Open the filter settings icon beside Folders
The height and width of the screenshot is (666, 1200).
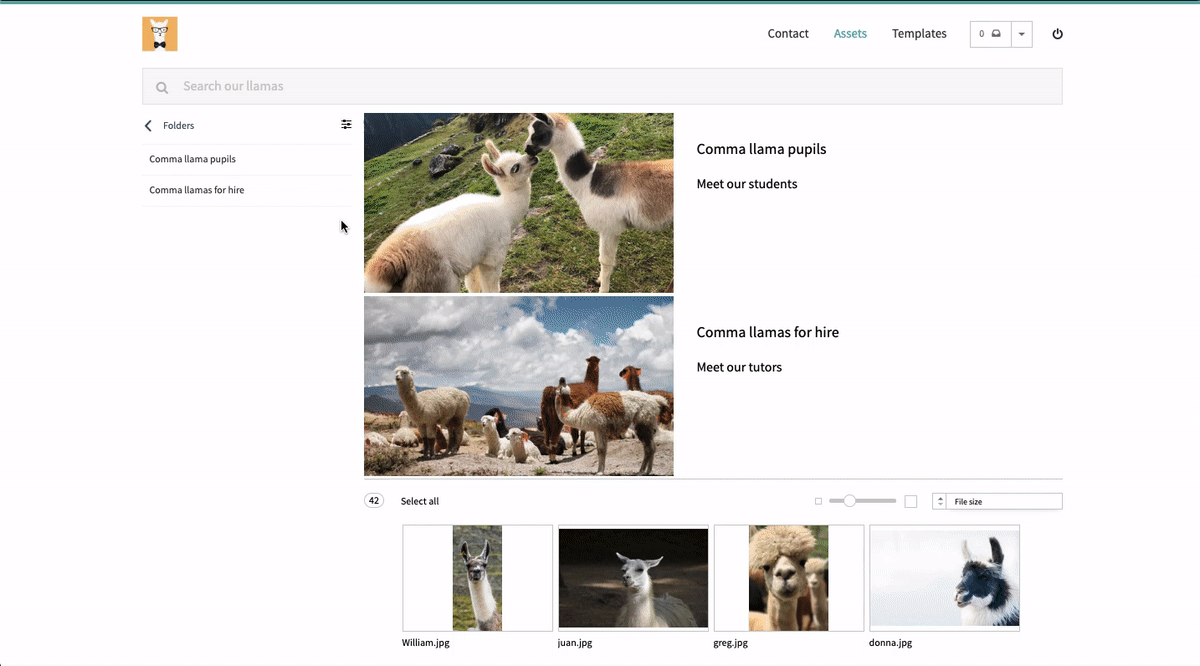click(x=346, y=125)
